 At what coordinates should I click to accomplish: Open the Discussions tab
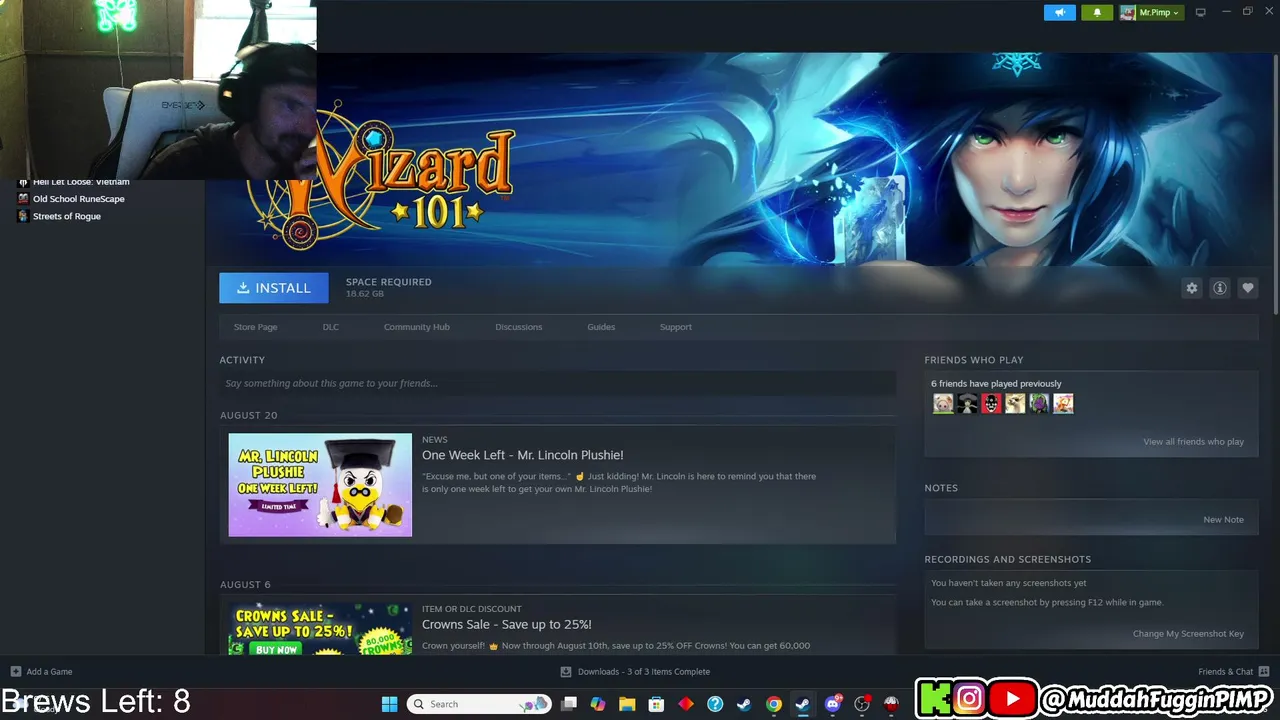click(x=519, y=327)
